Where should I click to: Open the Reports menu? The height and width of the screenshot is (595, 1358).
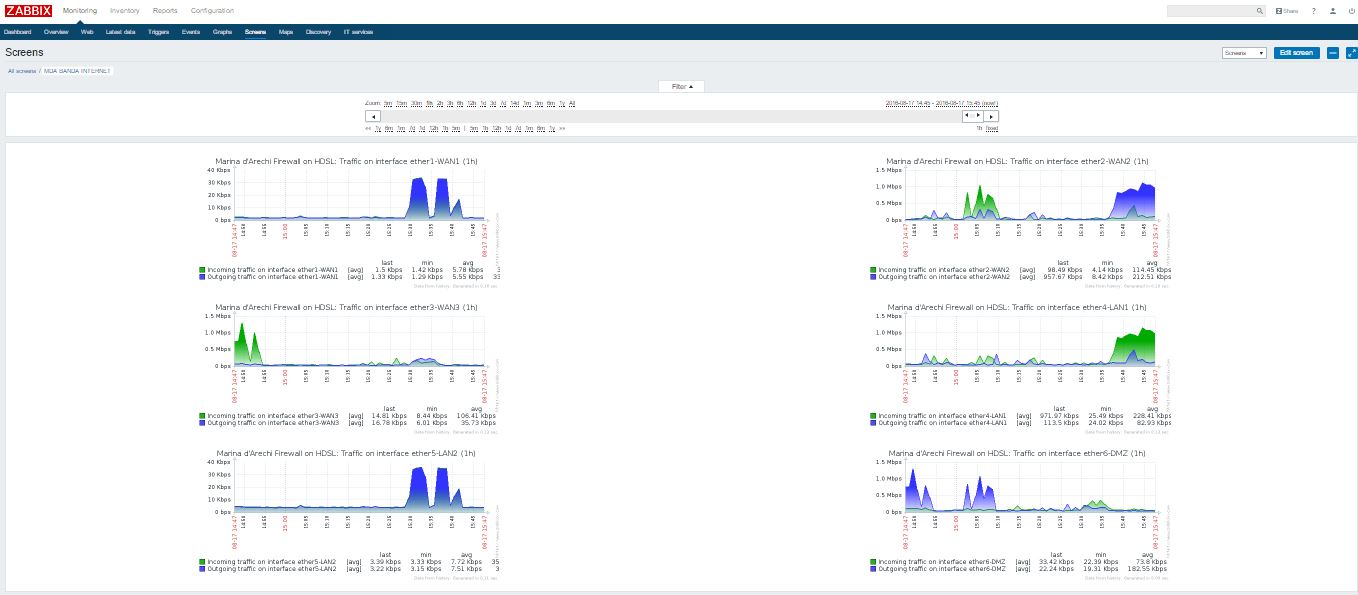pos(165,11)
